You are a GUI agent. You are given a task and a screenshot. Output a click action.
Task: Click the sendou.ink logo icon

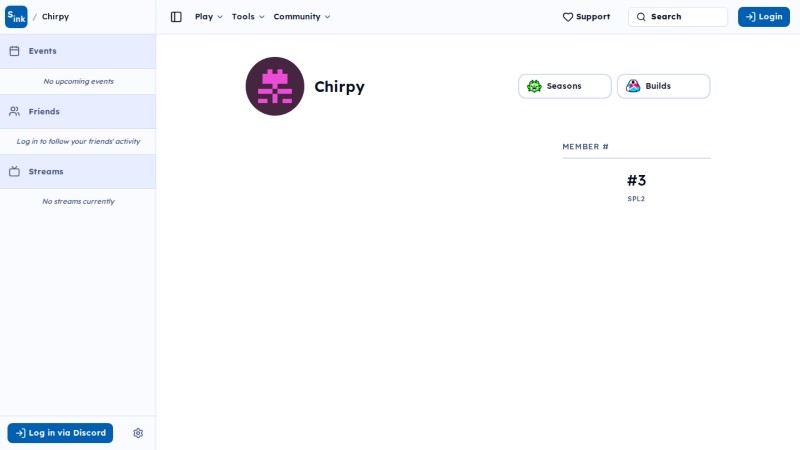point(16,17)
